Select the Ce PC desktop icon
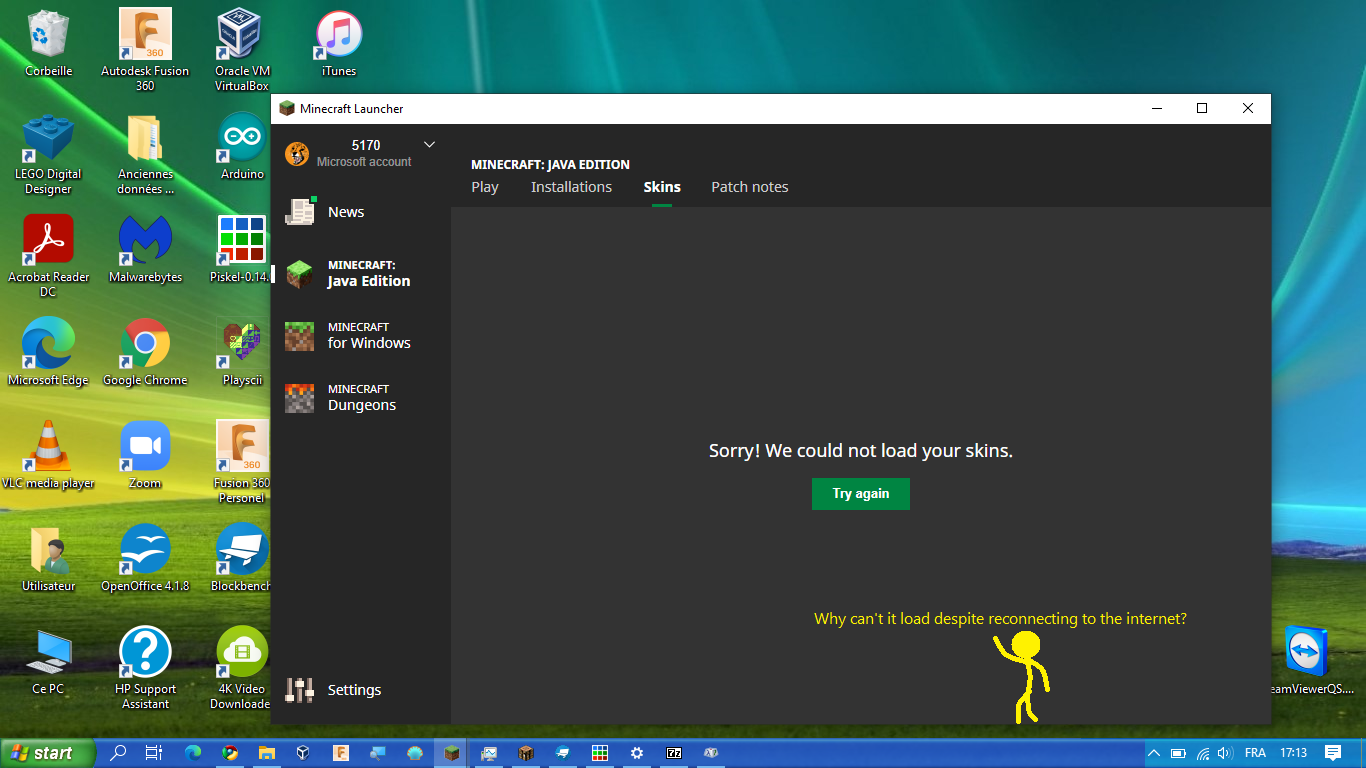1366x768 pixels. point(48,661)
